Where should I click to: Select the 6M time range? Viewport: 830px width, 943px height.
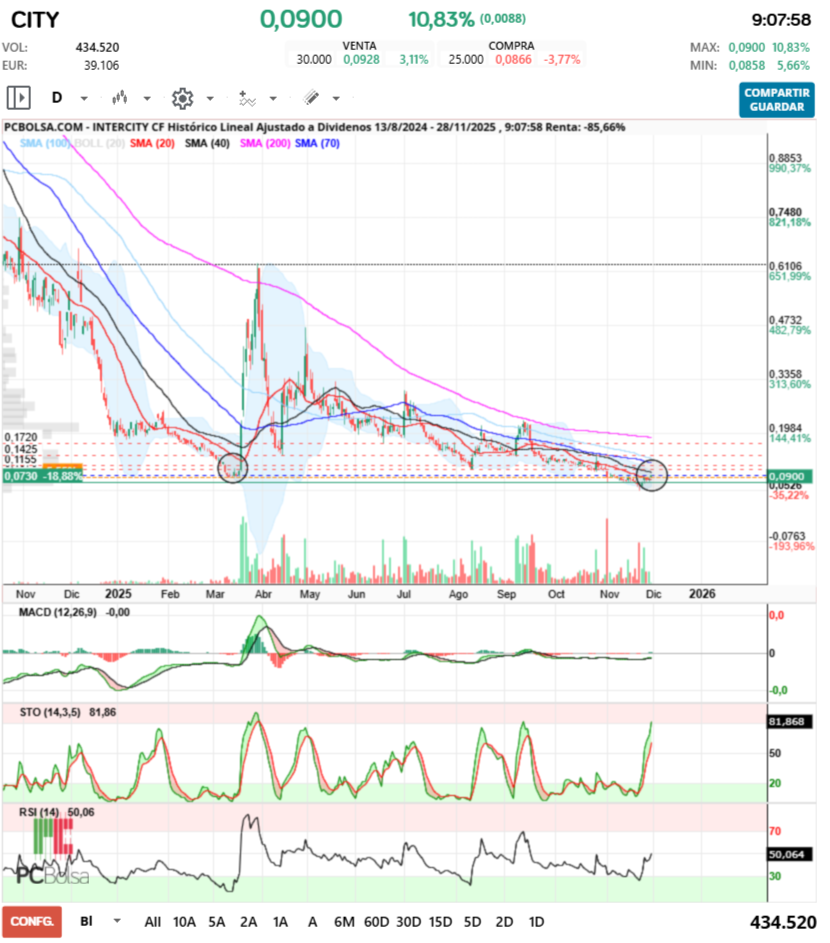click(344, 922)
